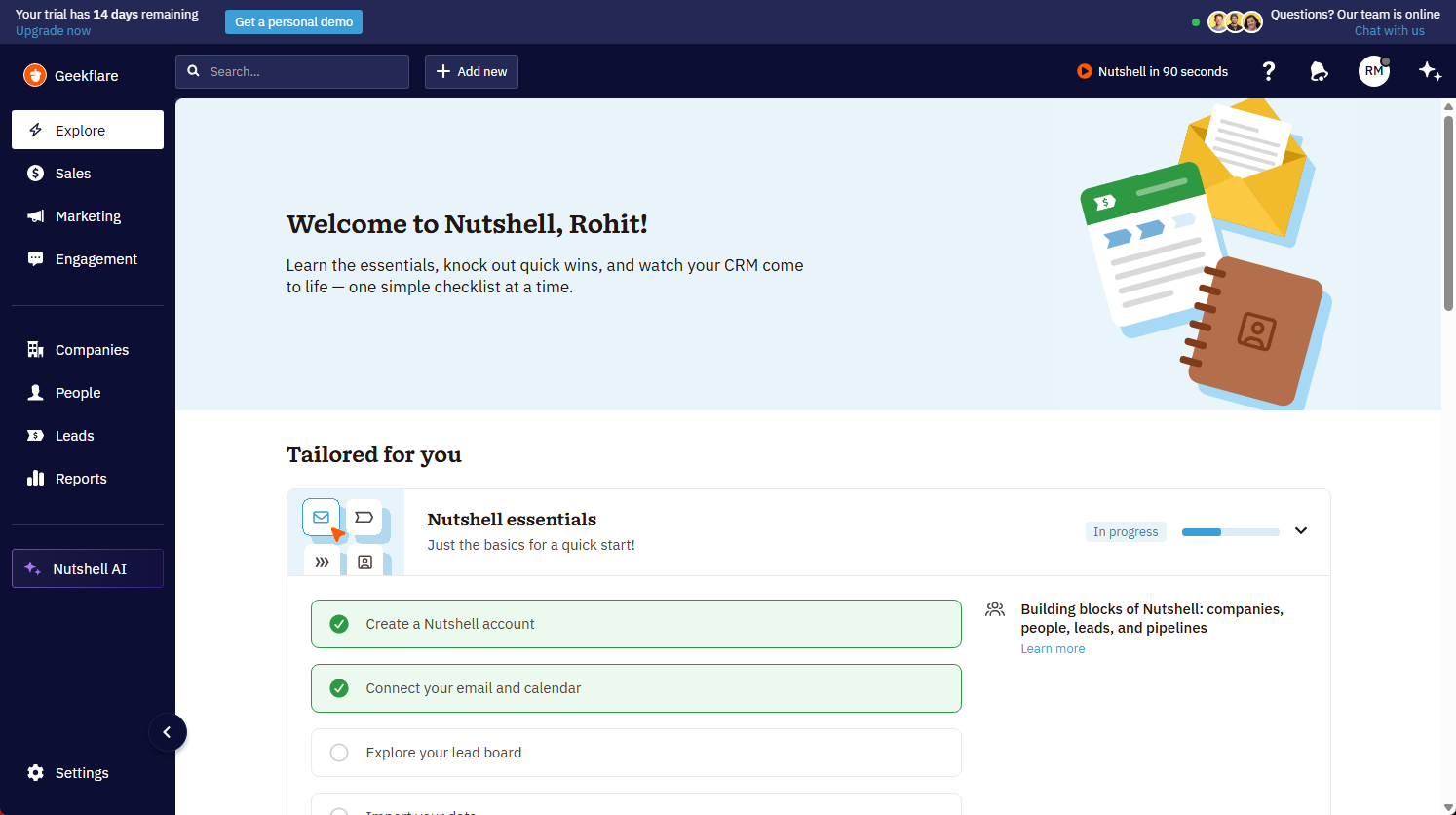Click the Upgrade now link
The height and width of the screenshot is (815, 1456).
(x=53, y=31)
